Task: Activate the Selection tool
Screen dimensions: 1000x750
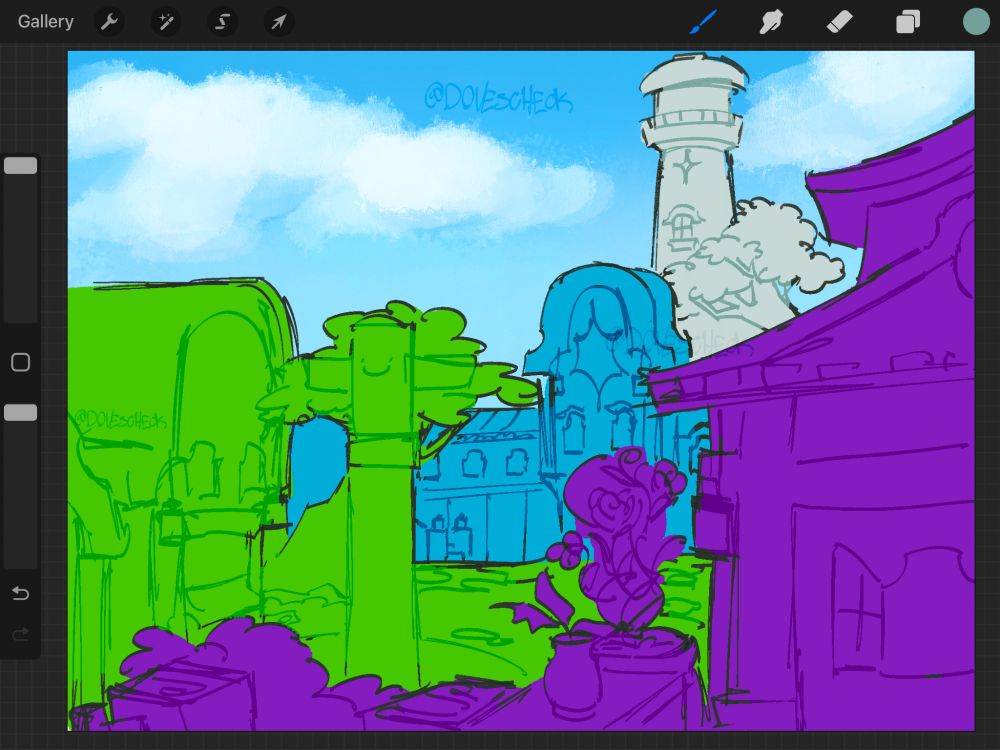Action: point(223,22)
